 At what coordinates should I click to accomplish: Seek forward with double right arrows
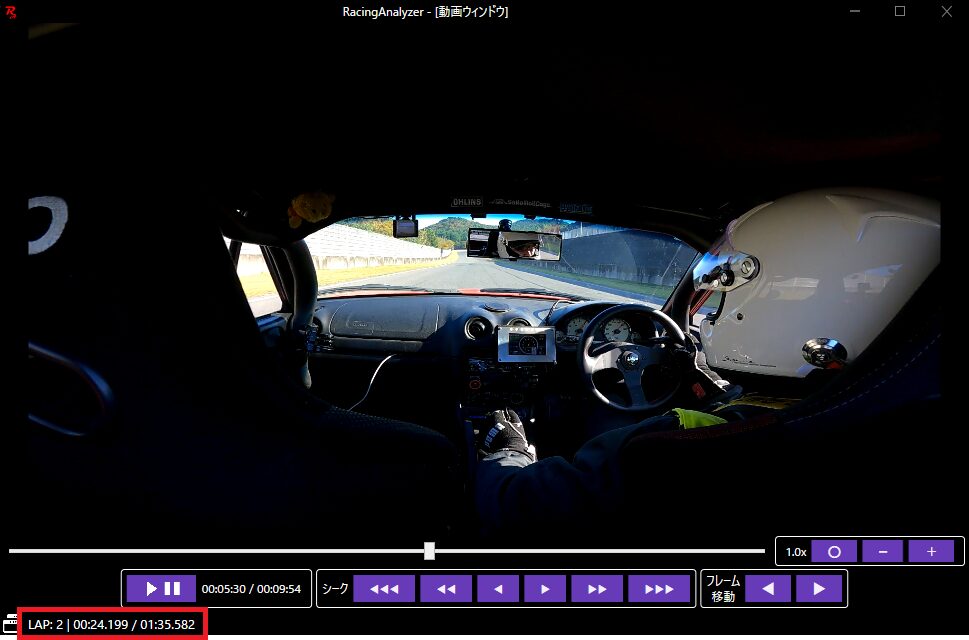[x=597, y=589]
